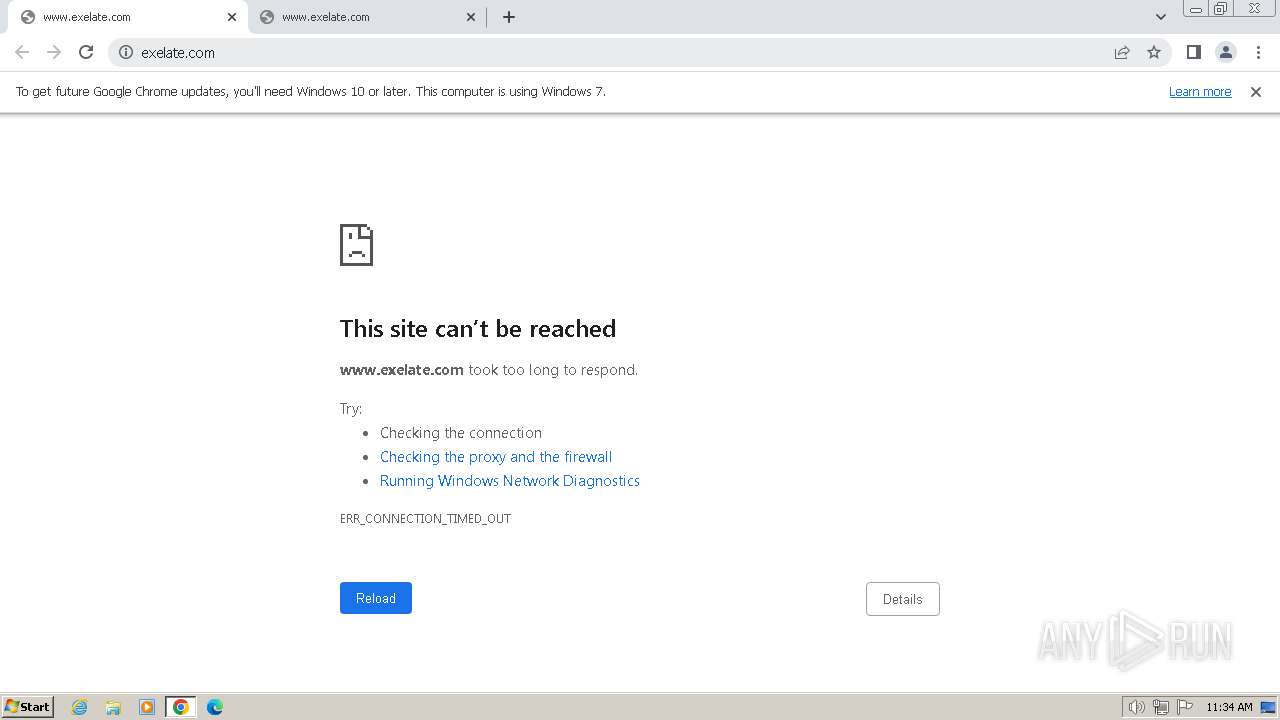Close the first www.exelate.com tab
The width and height of the screenshot is (1280, 720).
pos(232,17)
